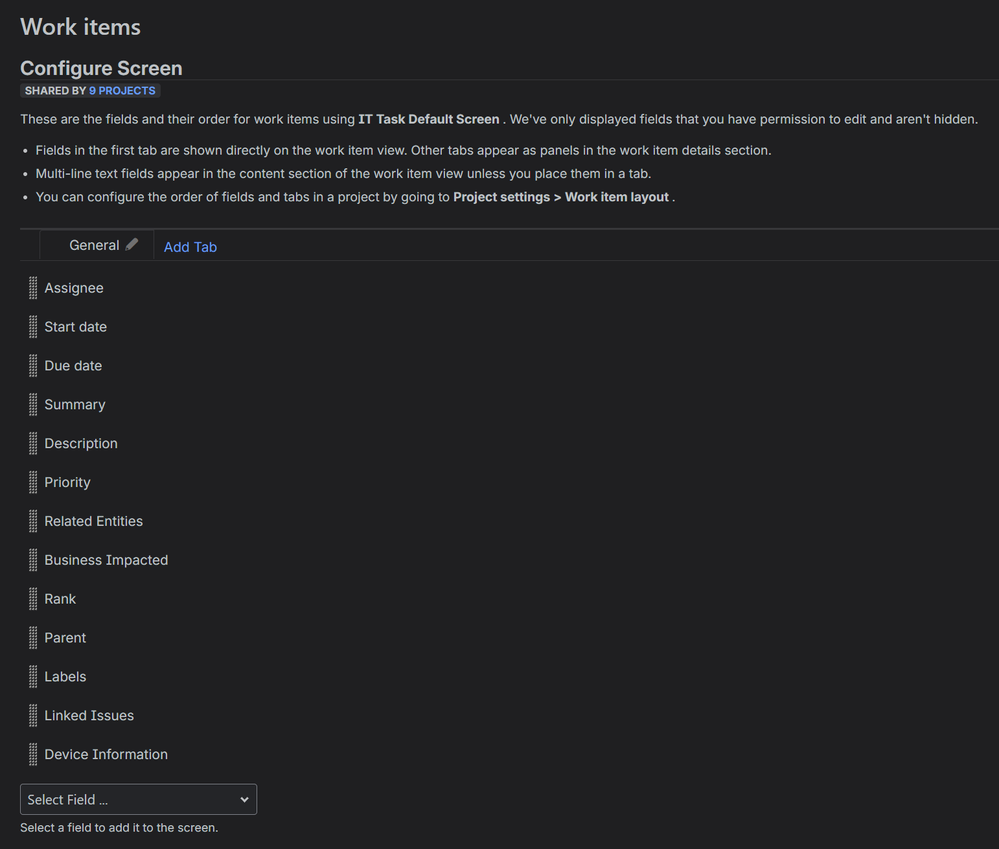999x849 pixels.
Task: Click the drag handle beside Assignee field
Action: point(32,287)
